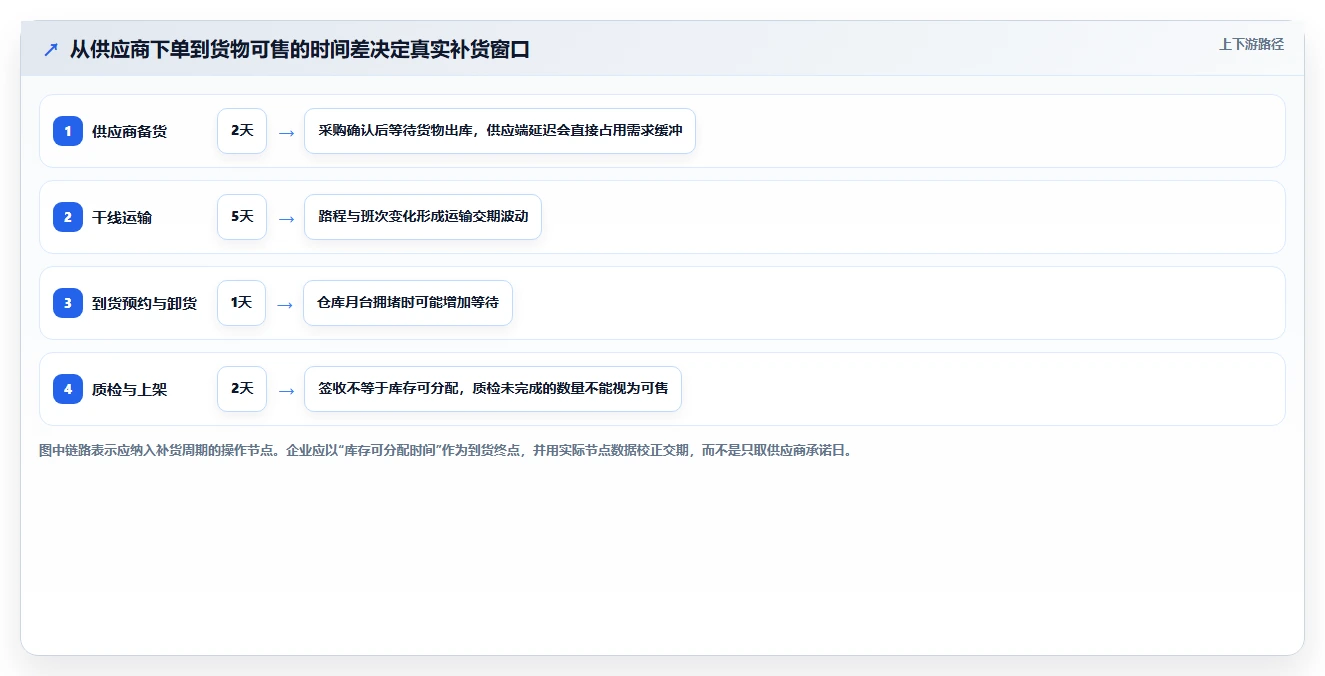Click the note 采购确认后等待货物出库
The width and height of the screenshot is (1325, 676).
(500, 131)
